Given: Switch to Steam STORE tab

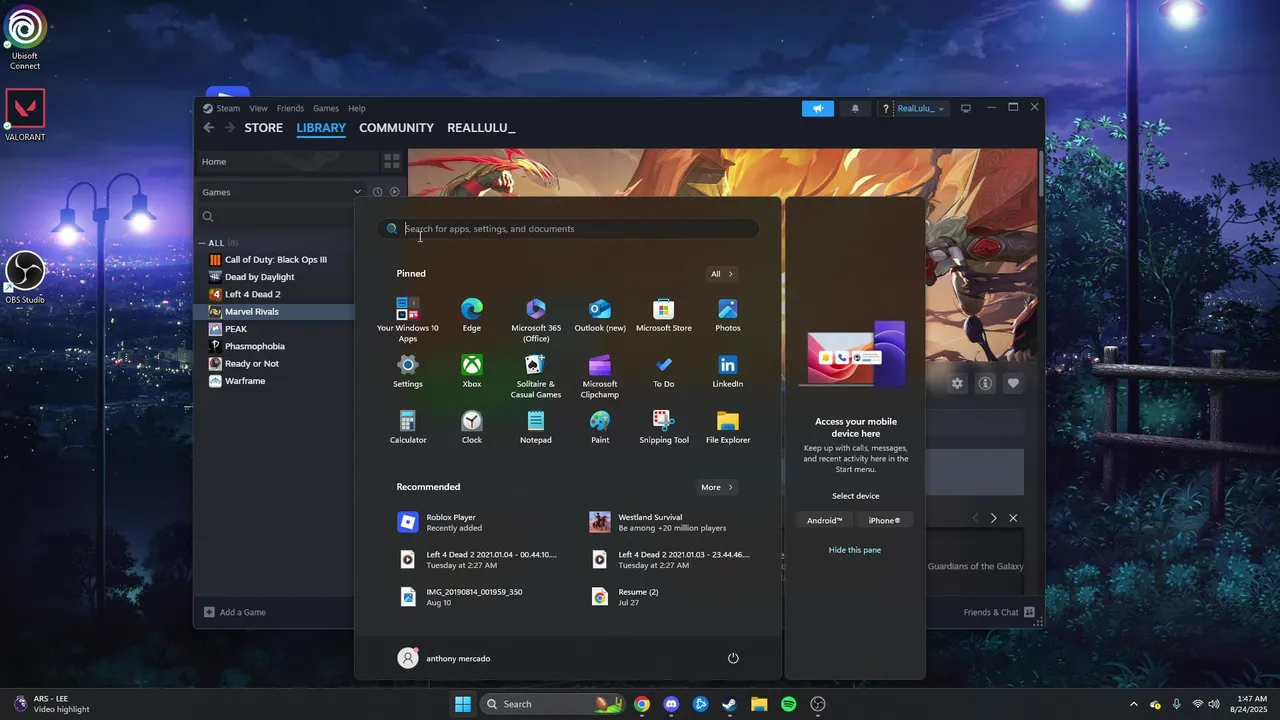Looking at the screenshot, I should click(264, 128).
